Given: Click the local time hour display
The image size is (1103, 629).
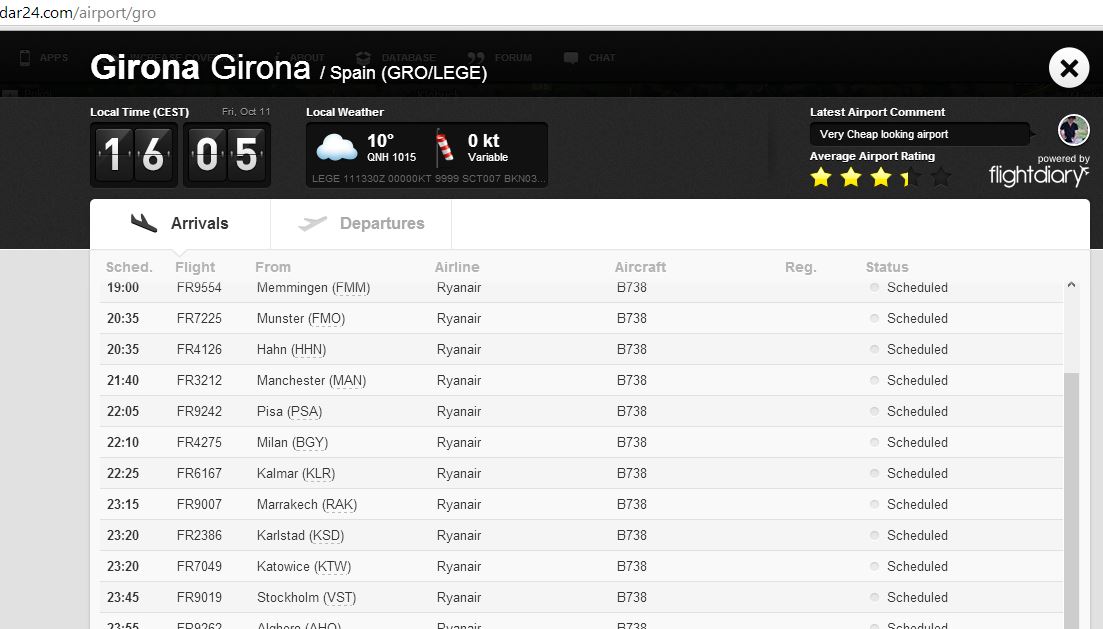Looking at the screenshot, I should (134, 154).
